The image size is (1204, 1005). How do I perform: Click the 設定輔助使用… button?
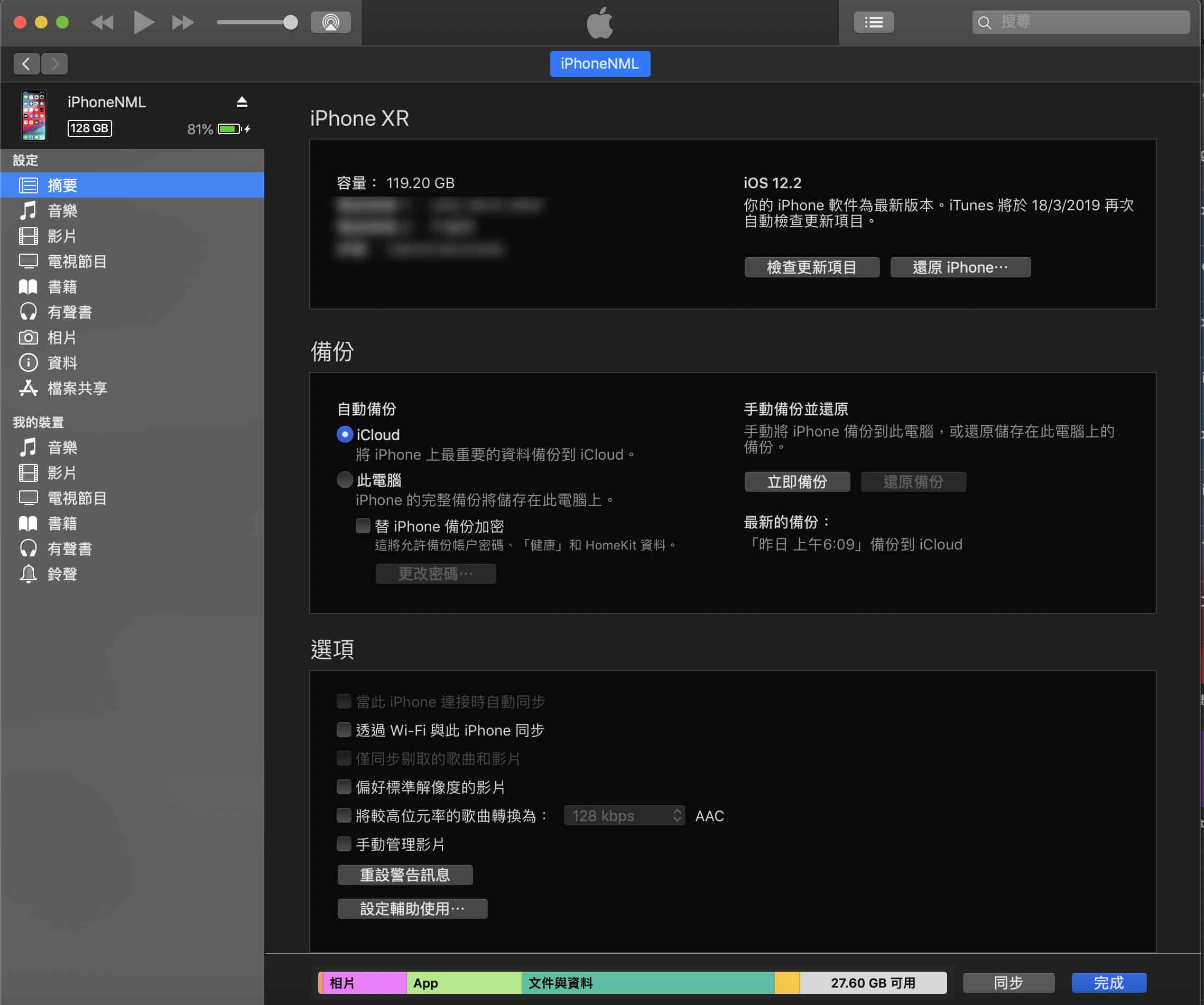[412, 909]
